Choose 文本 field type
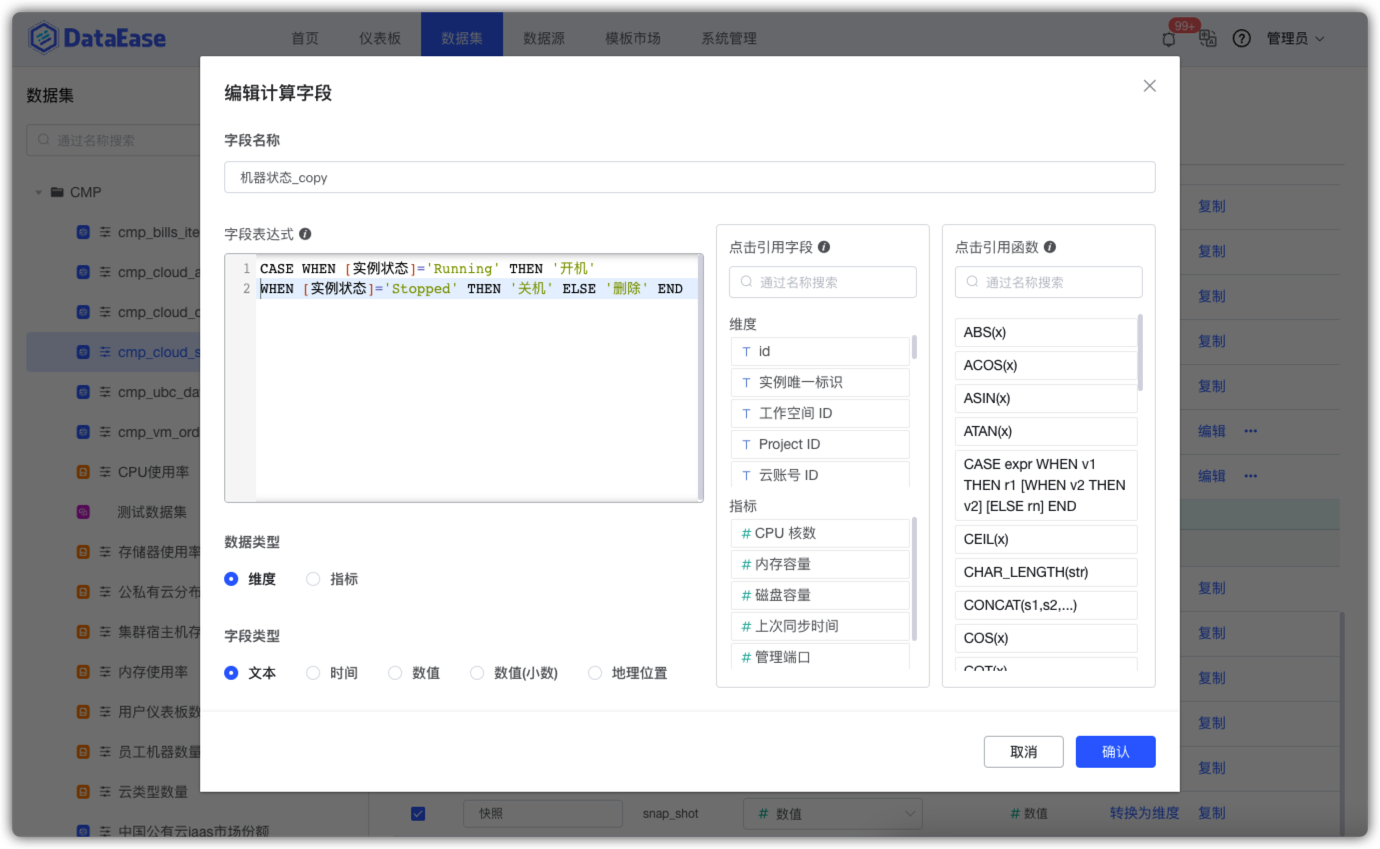Screen dimensions: 1380x849 tap(231, 673)
